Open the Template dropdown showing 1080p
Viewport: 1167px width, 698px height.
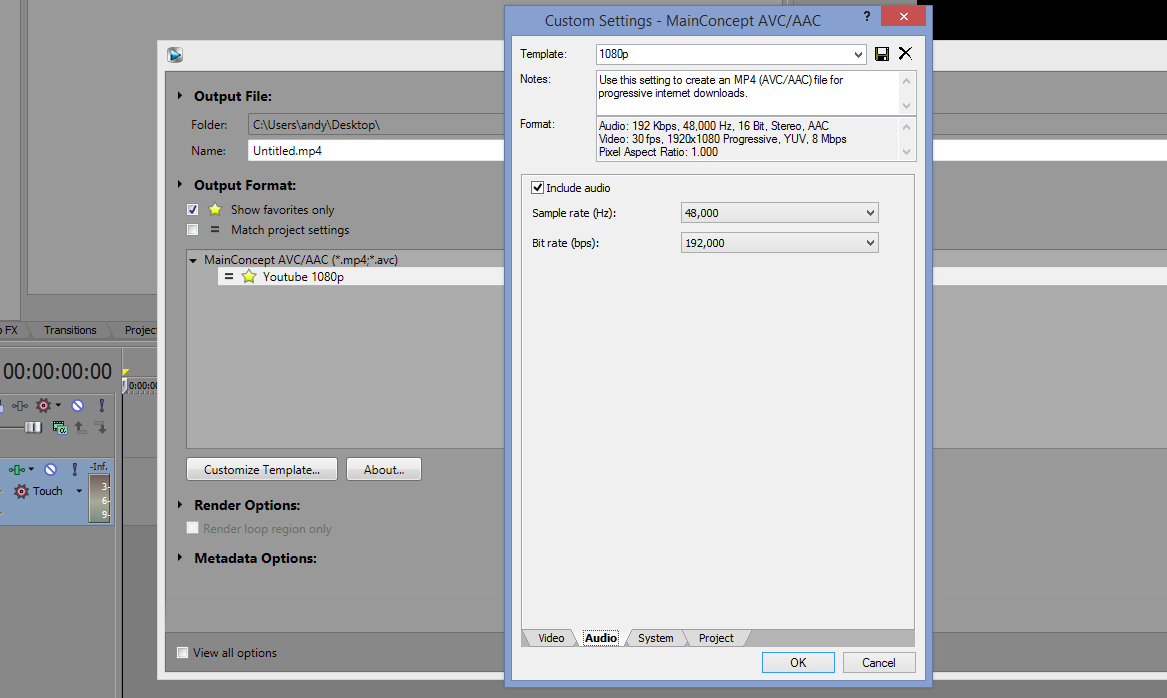(x=858, y=54)
